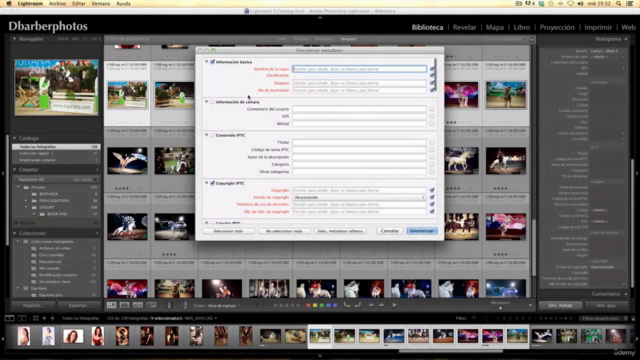Switch to grid view in toolbar
Screen dimensions: 640x360
111,305
